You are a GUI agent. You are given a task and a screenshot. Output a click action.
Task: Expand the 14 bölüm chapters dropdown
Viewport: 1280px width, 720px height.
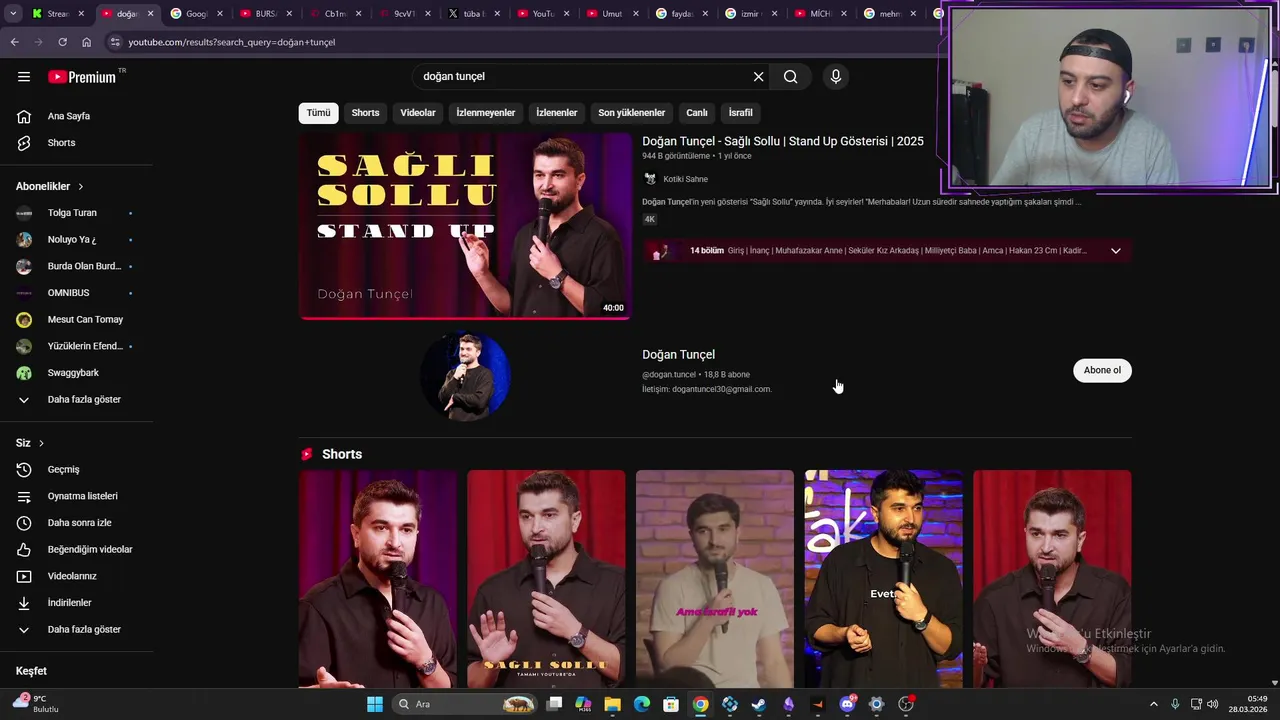pyautogui.click(x=1116, y=251)
